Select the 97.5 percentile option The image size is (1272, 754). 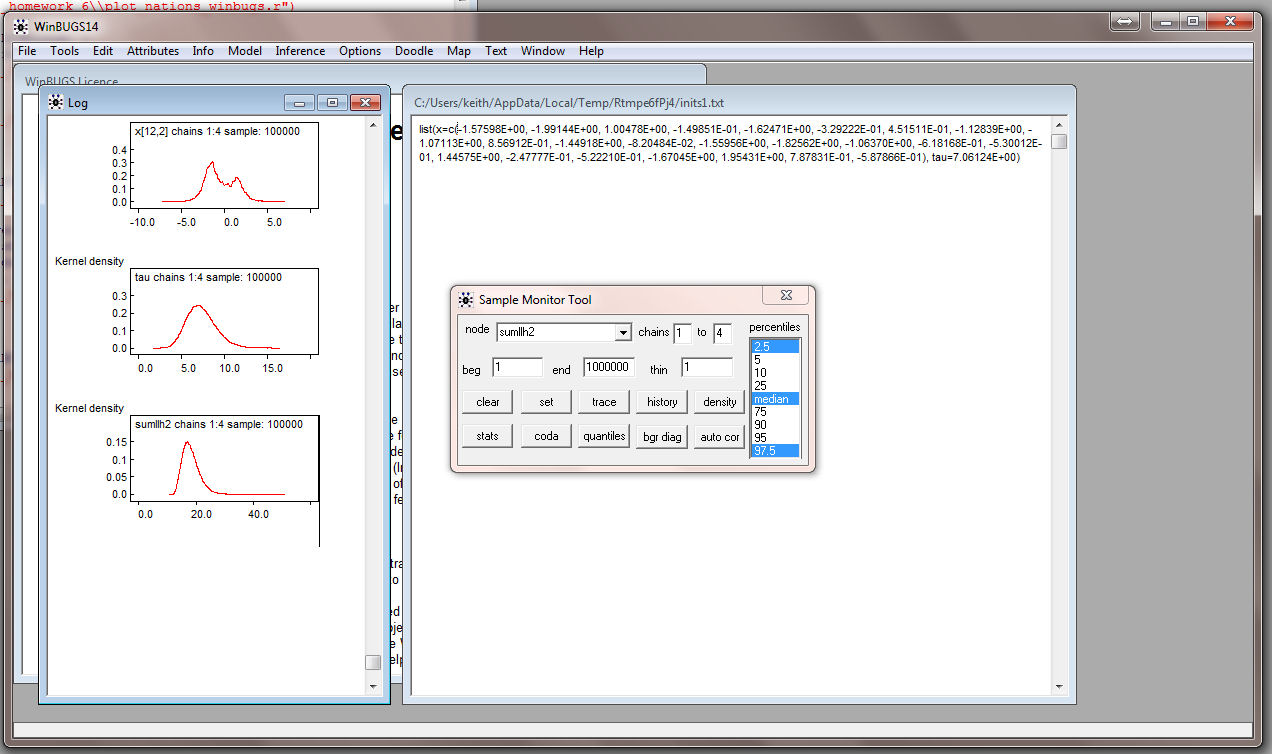(x=774, y=451)
